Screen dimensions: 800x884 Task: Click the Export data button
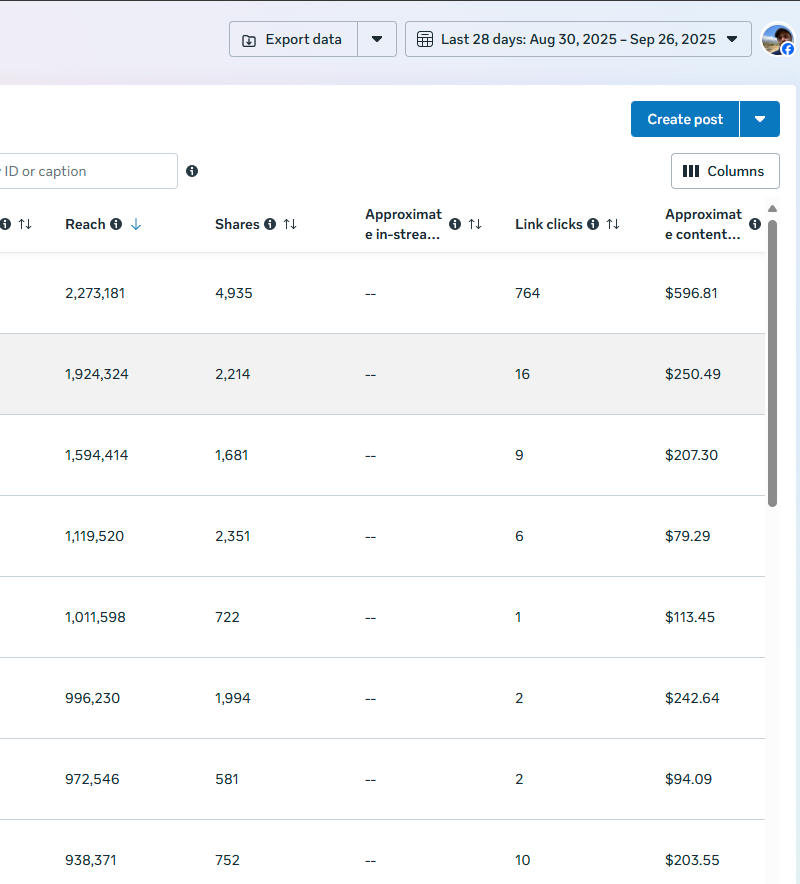click(x=293, y=39)
